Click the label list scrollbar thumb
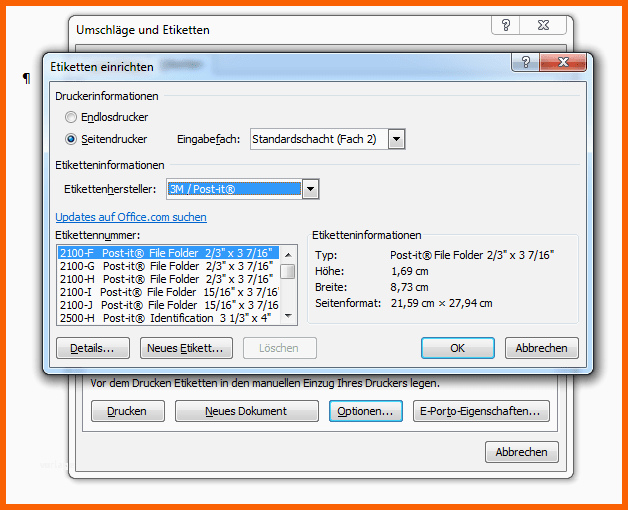The height and width of the screenshot is (510, 628). coord(288,271)
